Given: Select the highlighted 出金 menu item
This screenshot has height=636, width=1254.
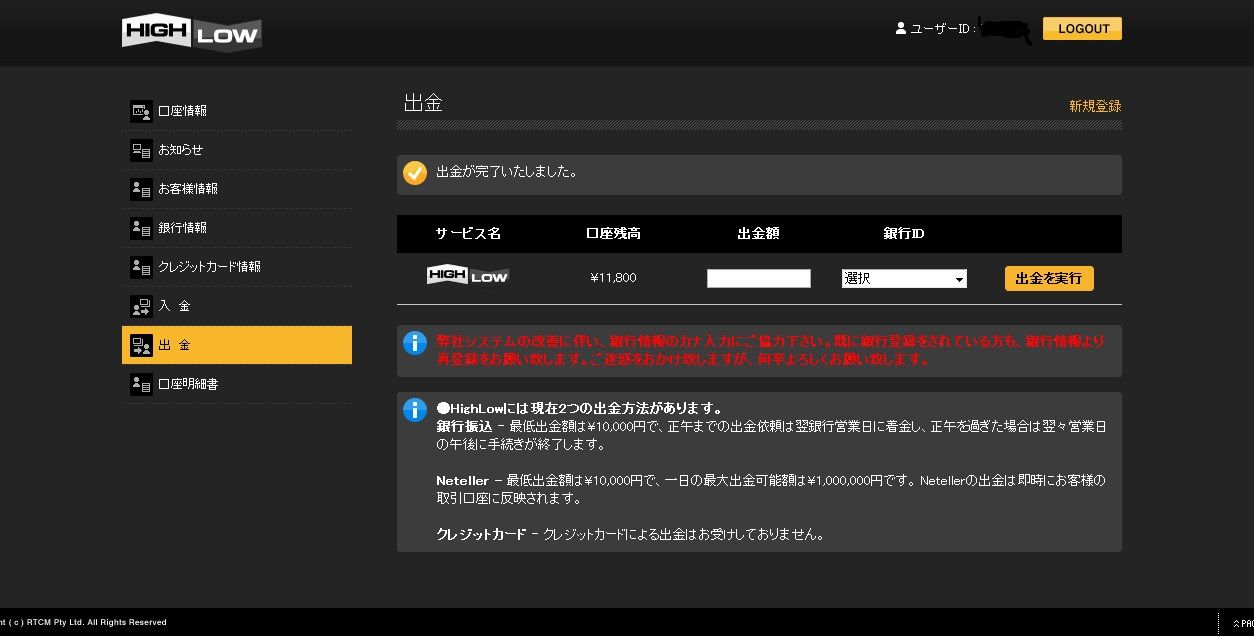Looking at the screenshot, I should [x=237, y=345].
